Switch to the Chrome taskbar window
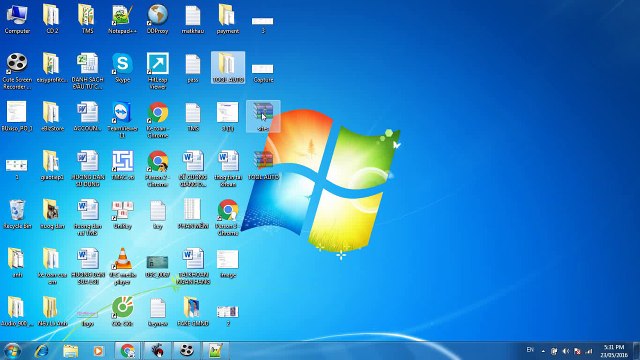This screenshot has height=360, width=640. pos(127,351)
